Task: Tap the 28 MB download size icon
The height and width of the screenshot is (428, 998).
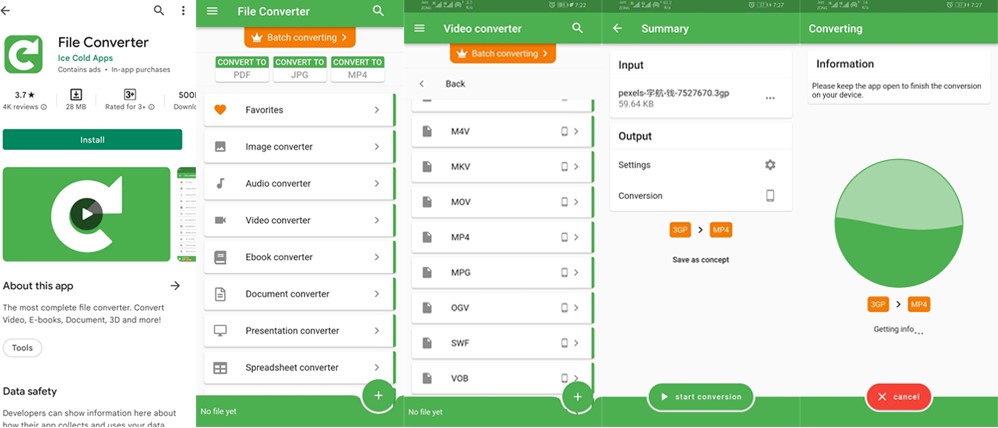Action: pyautogui.click(x=76, y=94)
